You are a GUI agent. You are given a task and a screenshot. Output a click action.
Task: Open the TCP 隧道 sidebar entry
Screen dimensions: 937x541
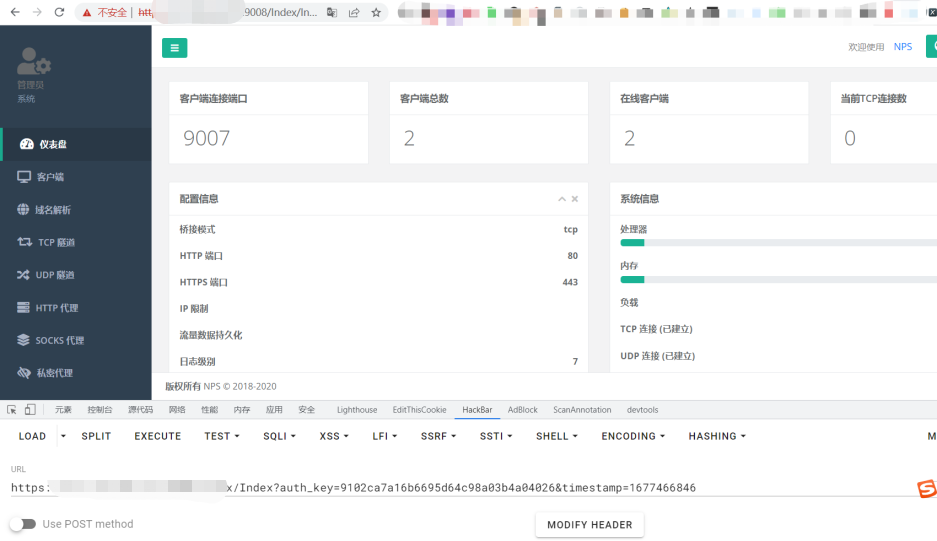[56, 243]
